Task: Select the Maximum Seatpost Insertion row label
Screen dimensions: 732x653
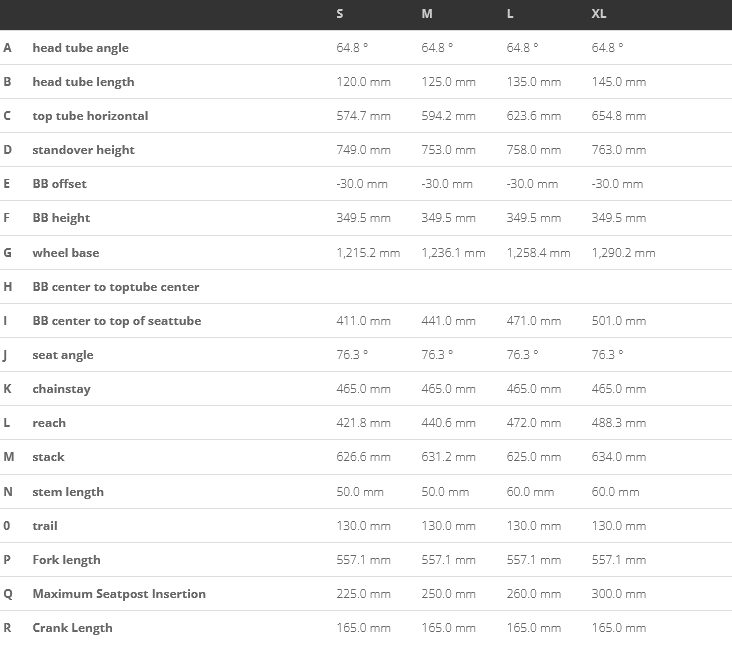Action: click(x=119, y=594)
